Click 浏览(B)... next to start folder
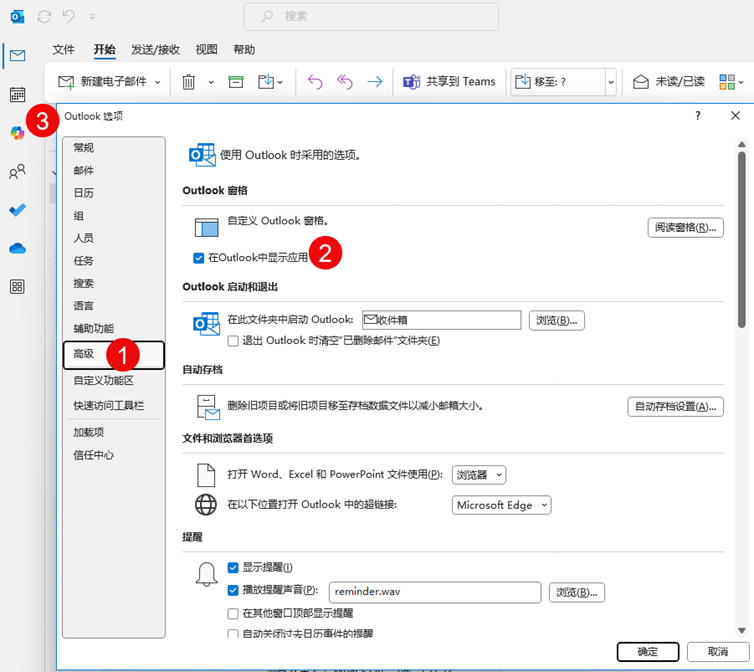The image size is (754, 672). coord(556,320)
